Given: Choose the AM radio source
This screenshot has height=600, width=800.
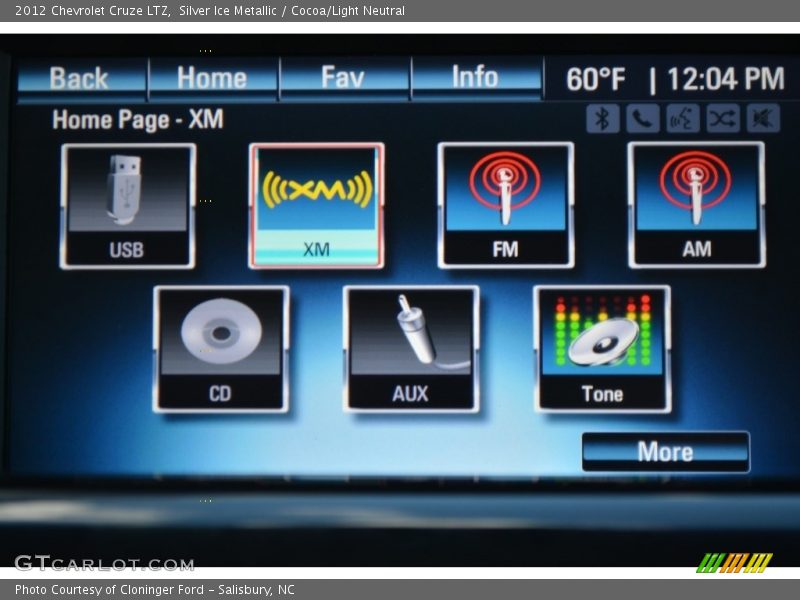Looking at the screenshot, I should click(x=696, y=205).
